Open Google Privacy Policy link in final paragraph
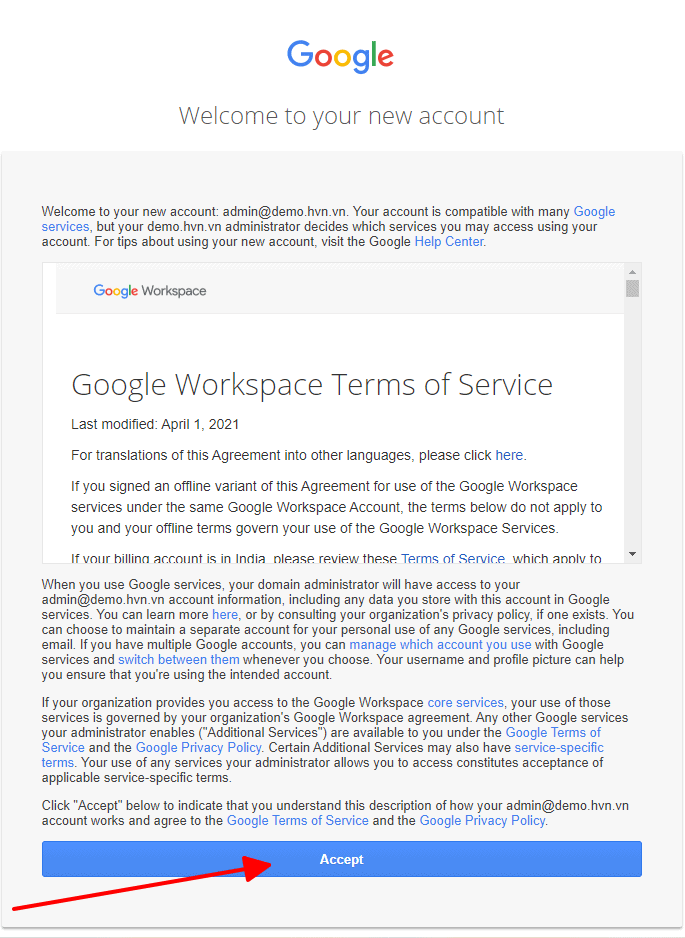Image resolution: width=685 pixels, height=938 pixels. click(x=482, y=821)
